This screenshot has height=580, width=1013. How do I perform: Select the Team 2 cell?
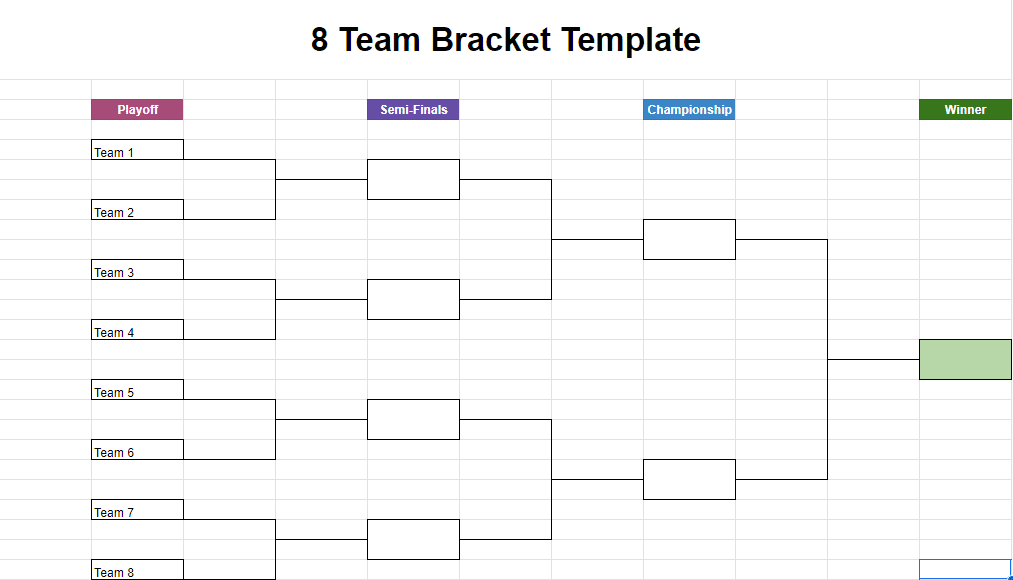[x=137, y=209]
